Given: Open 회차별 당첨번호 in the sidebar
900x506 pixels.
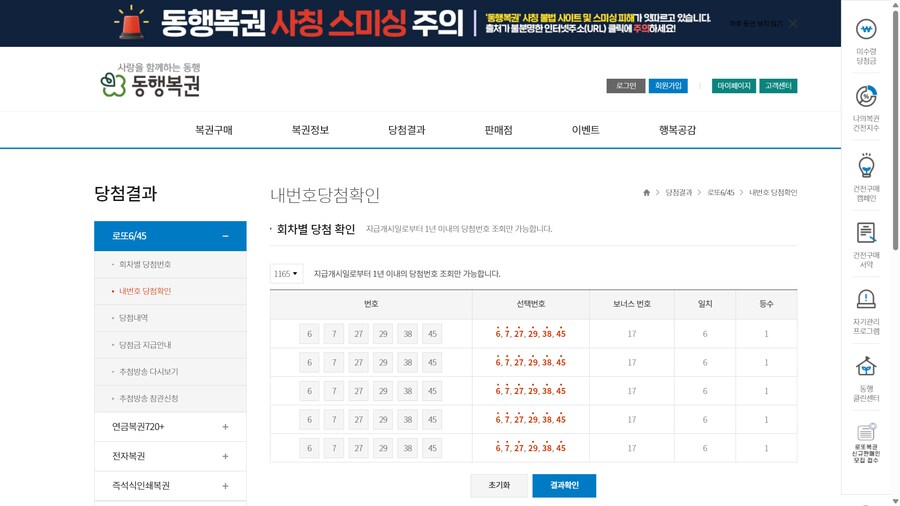Looking at the screenshot, I should 145,264.
